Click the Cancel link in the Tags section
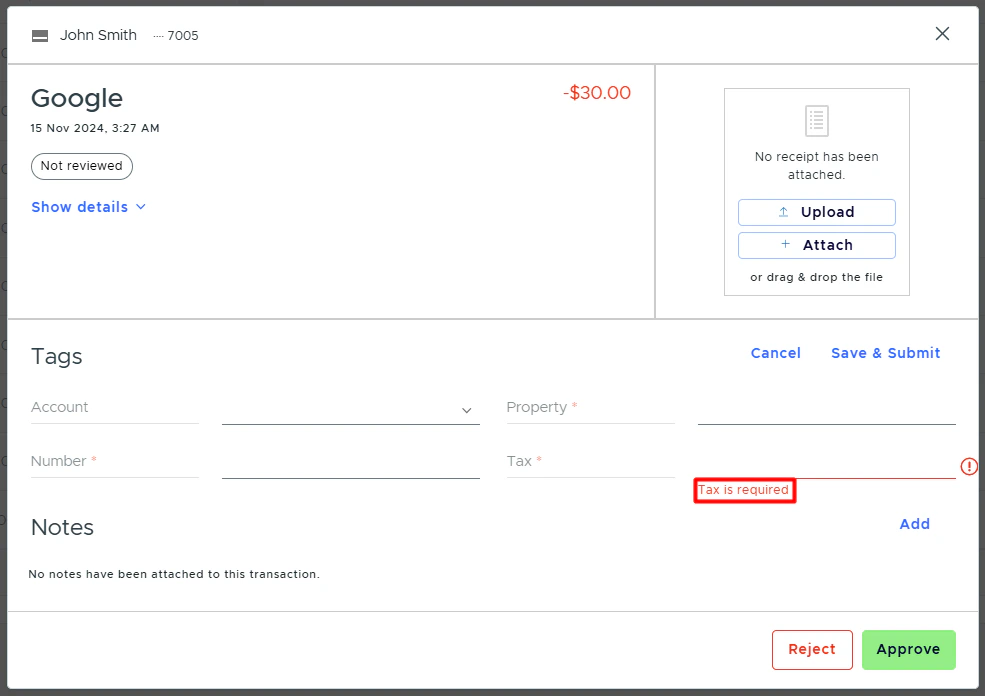This screenshot has width=985, height=696. [x=775, y=352]
